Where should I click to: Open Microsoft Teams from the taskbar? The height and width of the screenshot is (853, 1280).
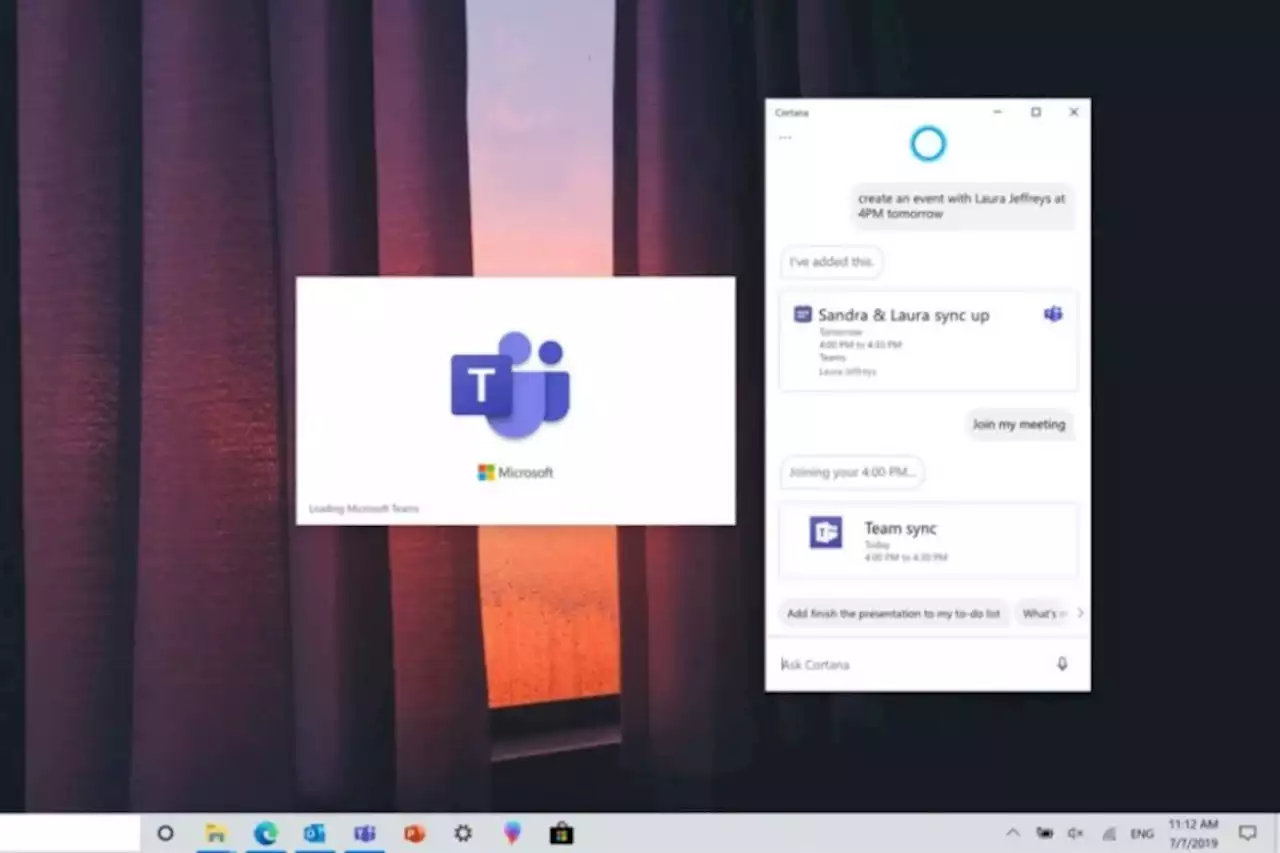pyautogui.click(x=365, y=833)
